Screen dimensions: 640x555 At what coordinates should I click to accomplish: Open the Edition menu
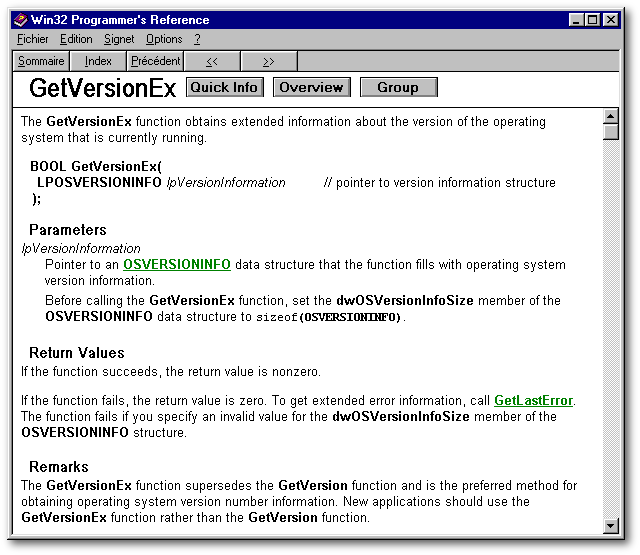tap(76, 39)
